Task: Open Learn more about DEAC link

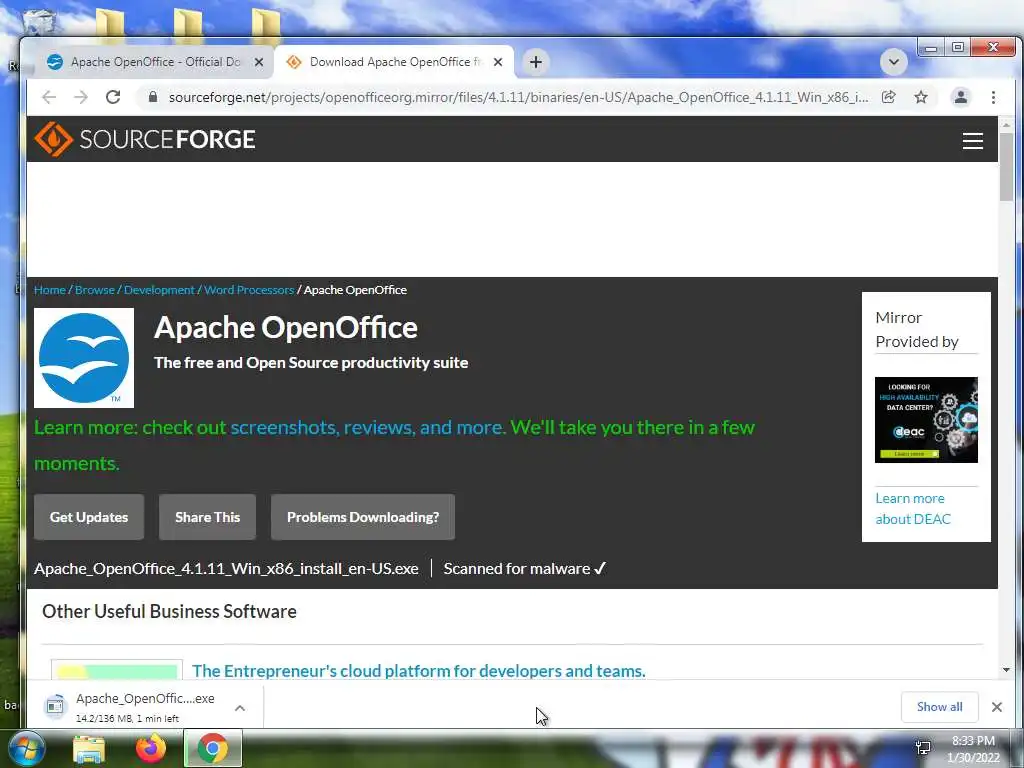Action: (913, 509)
